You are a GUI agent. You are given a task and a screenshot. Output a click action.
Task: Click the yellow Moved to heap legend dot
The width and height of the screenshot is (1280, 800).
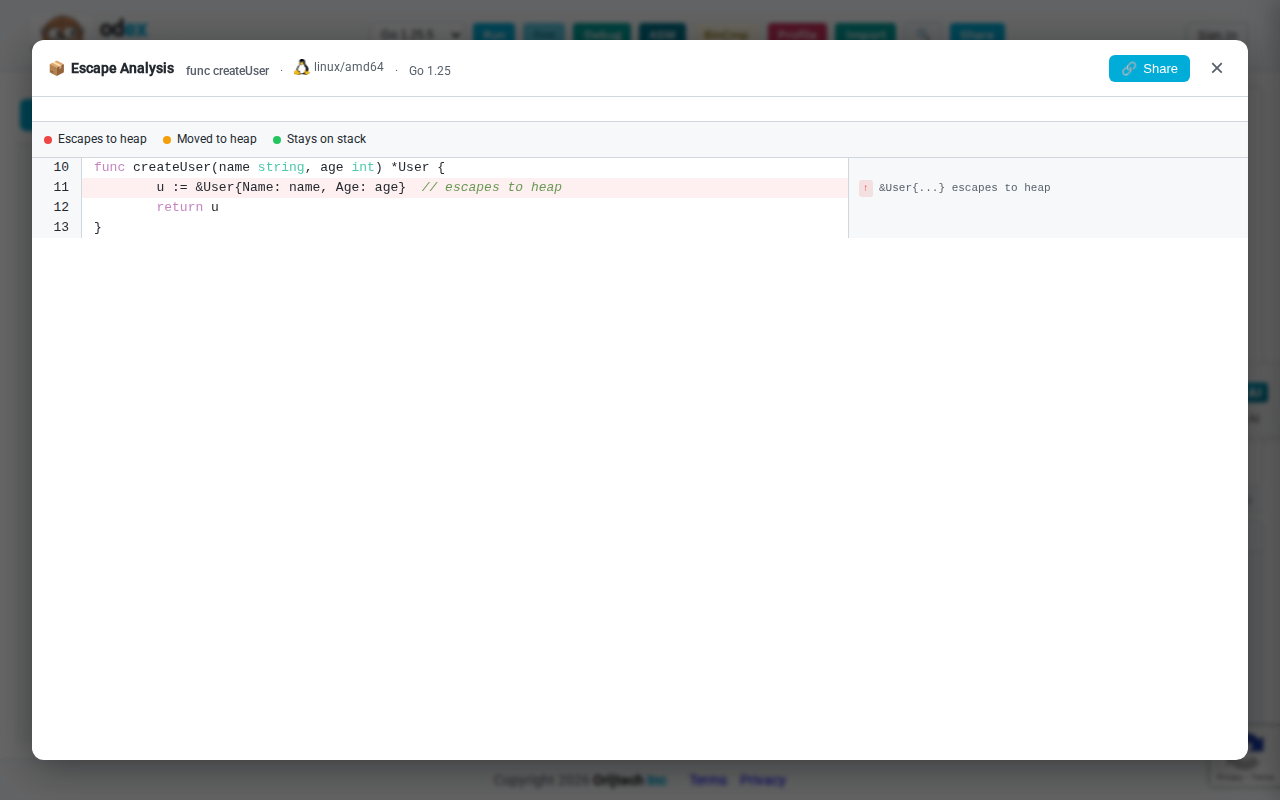click(x=166, y=139)
